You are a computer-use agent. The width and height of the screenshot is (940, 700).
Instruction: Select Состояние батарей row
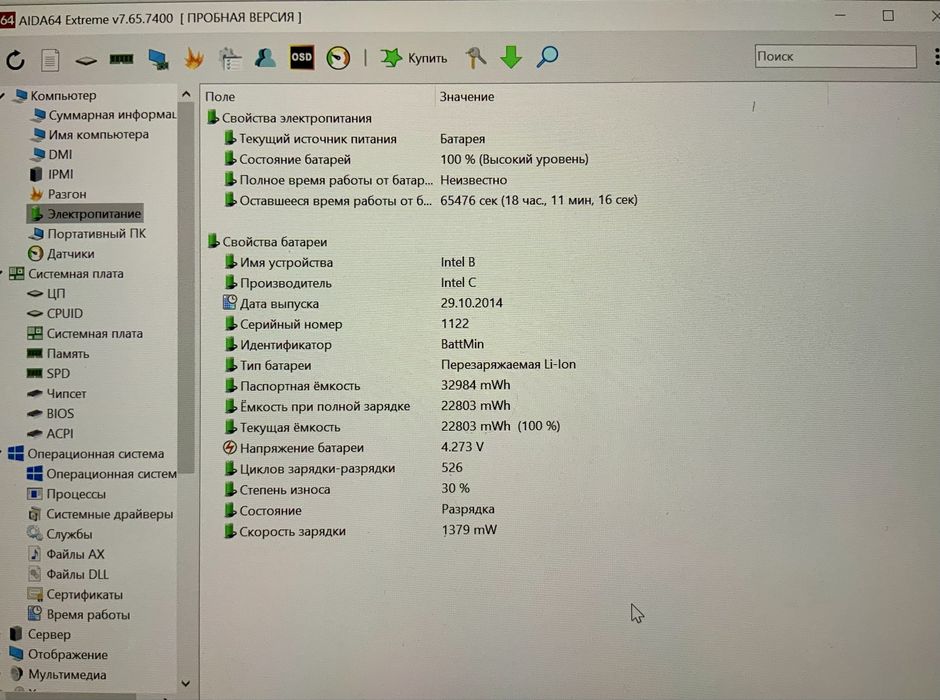coord(406,159)
